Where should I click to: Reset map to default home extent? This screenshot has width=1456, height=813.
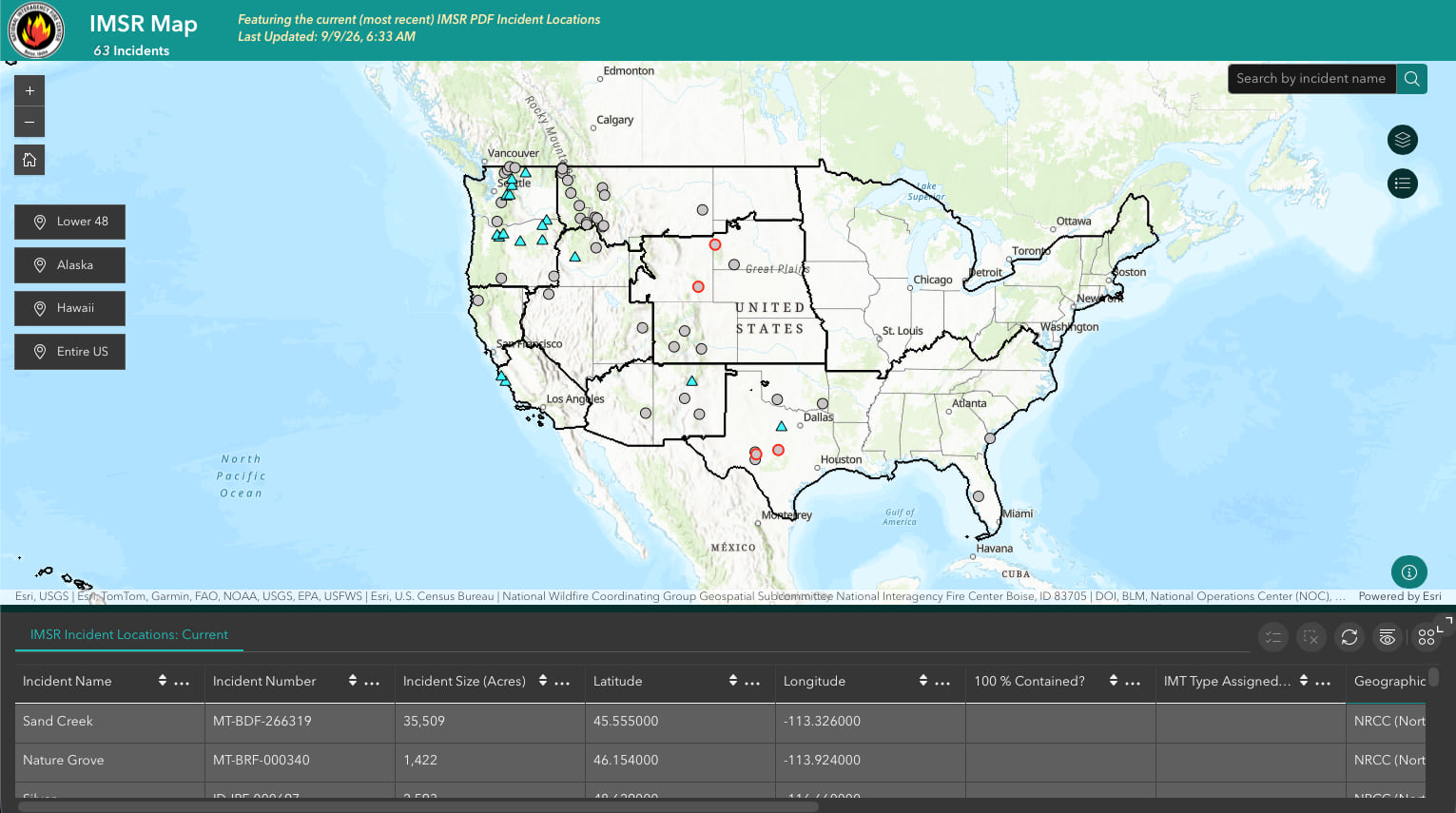[x=29, y=160]
